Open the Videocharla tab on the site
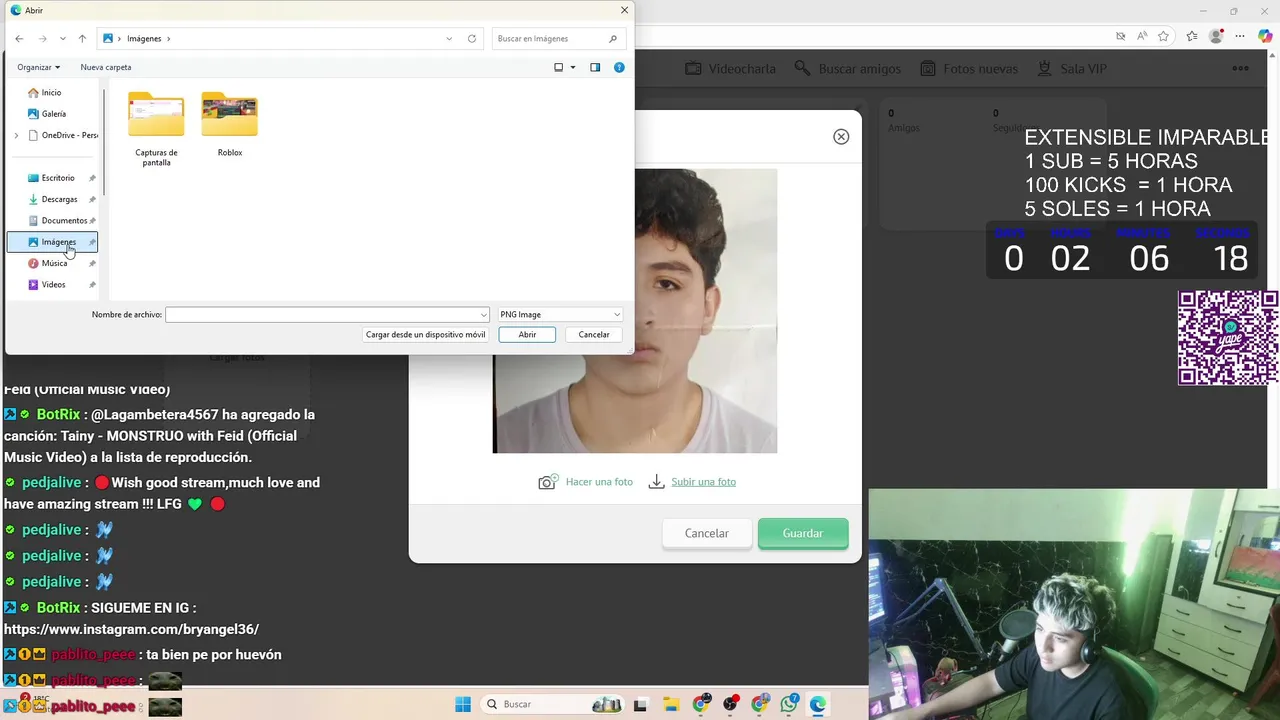Image resolution: width=1280 pixels, height=720 pixels. tap(730, 69)
